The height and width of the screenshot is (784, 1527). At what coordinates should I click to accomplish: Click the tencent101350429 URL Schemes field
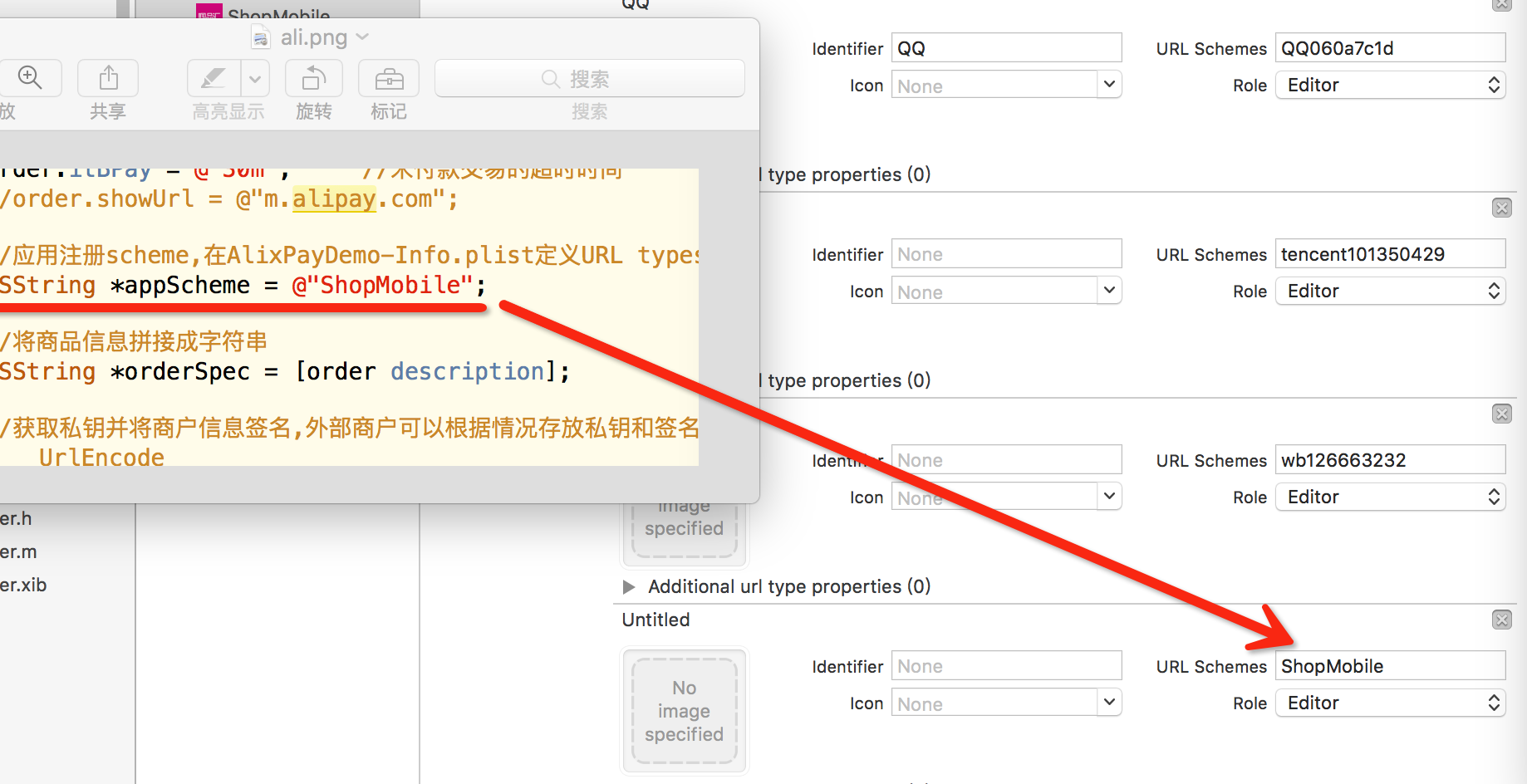[1390, 254]
